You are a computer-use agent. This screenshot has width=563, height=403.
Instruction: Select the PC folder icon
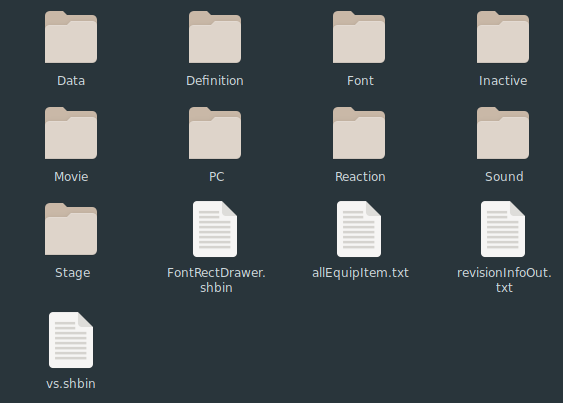click(x=215, y=133)
